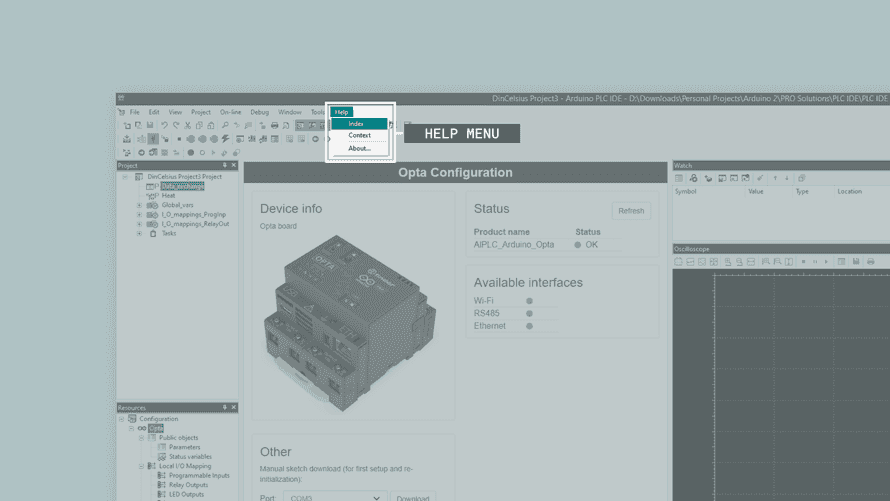Select Context in the Help menu

coord(359,136)
